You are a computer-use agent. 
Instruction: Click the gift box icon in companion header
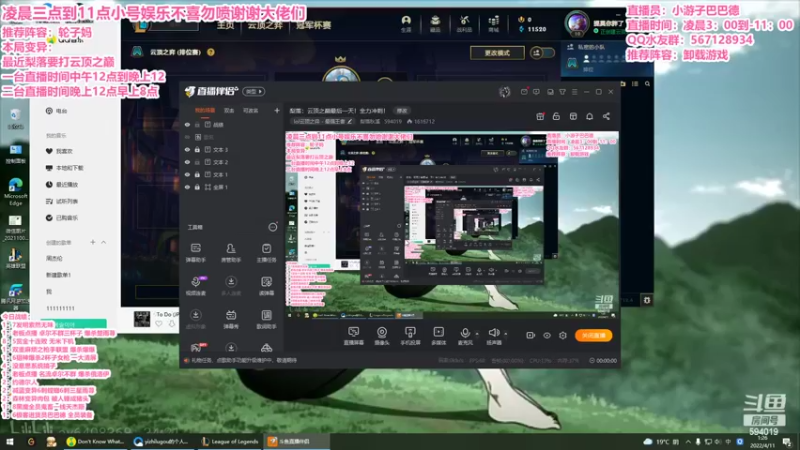tap(540, 116)
